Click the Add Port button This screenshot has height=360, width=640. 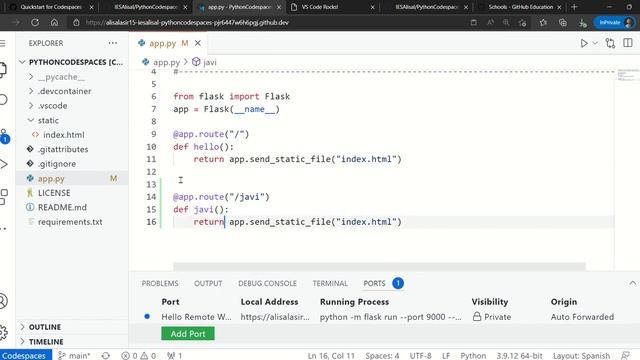(x=188, y=333)
